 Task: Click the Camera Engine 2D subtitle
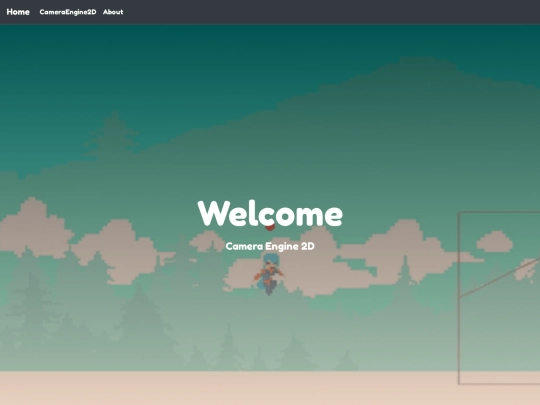click(x=270, y=246)
